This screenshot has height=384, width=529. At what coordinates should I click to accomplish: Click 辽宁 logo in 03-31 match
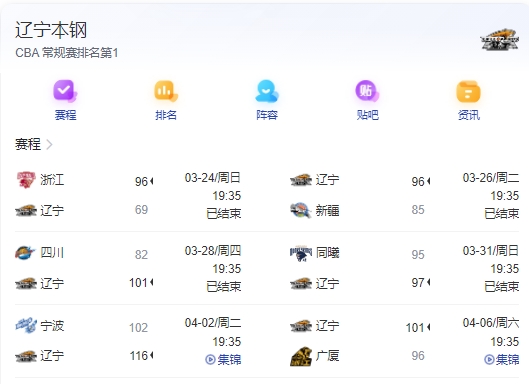pos(301,283)
